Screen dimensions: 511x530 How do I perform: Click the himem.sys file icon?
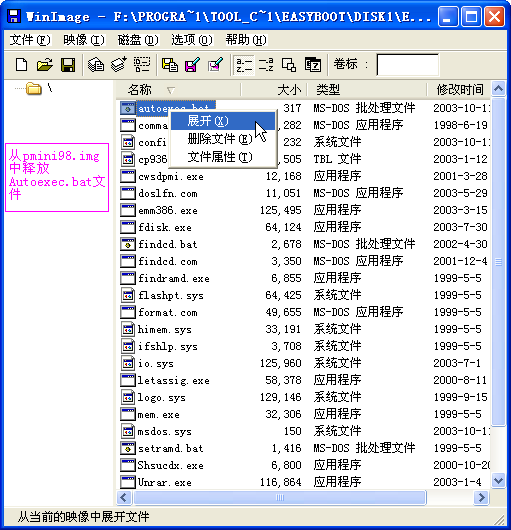[x=127, y=329]
